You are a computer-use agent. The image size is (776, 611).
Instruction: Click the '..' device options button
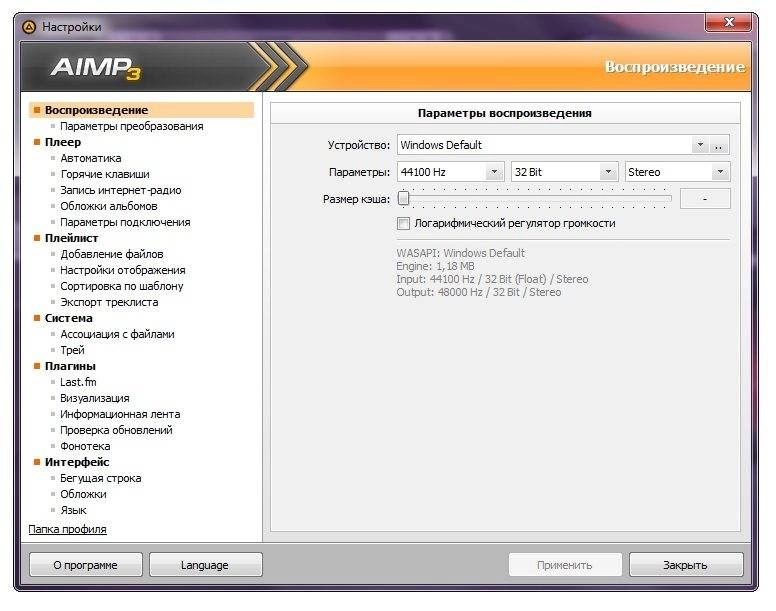[719, 145]
